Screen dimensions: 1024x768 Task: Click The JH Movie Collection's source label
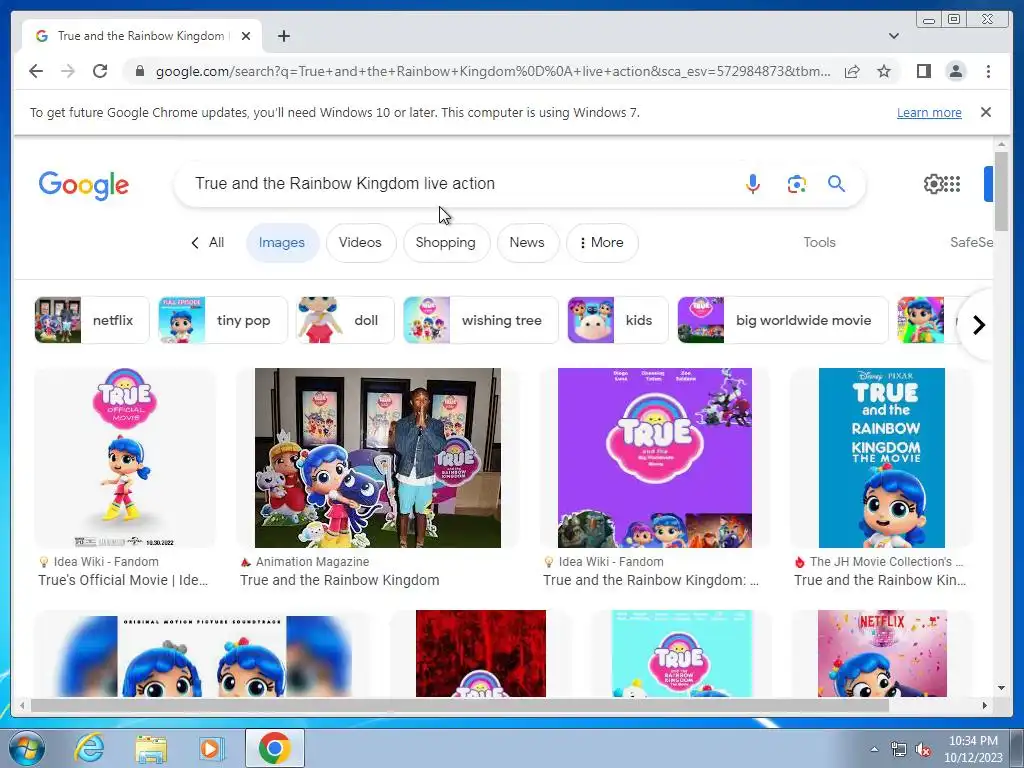click(x=886, y=562)
